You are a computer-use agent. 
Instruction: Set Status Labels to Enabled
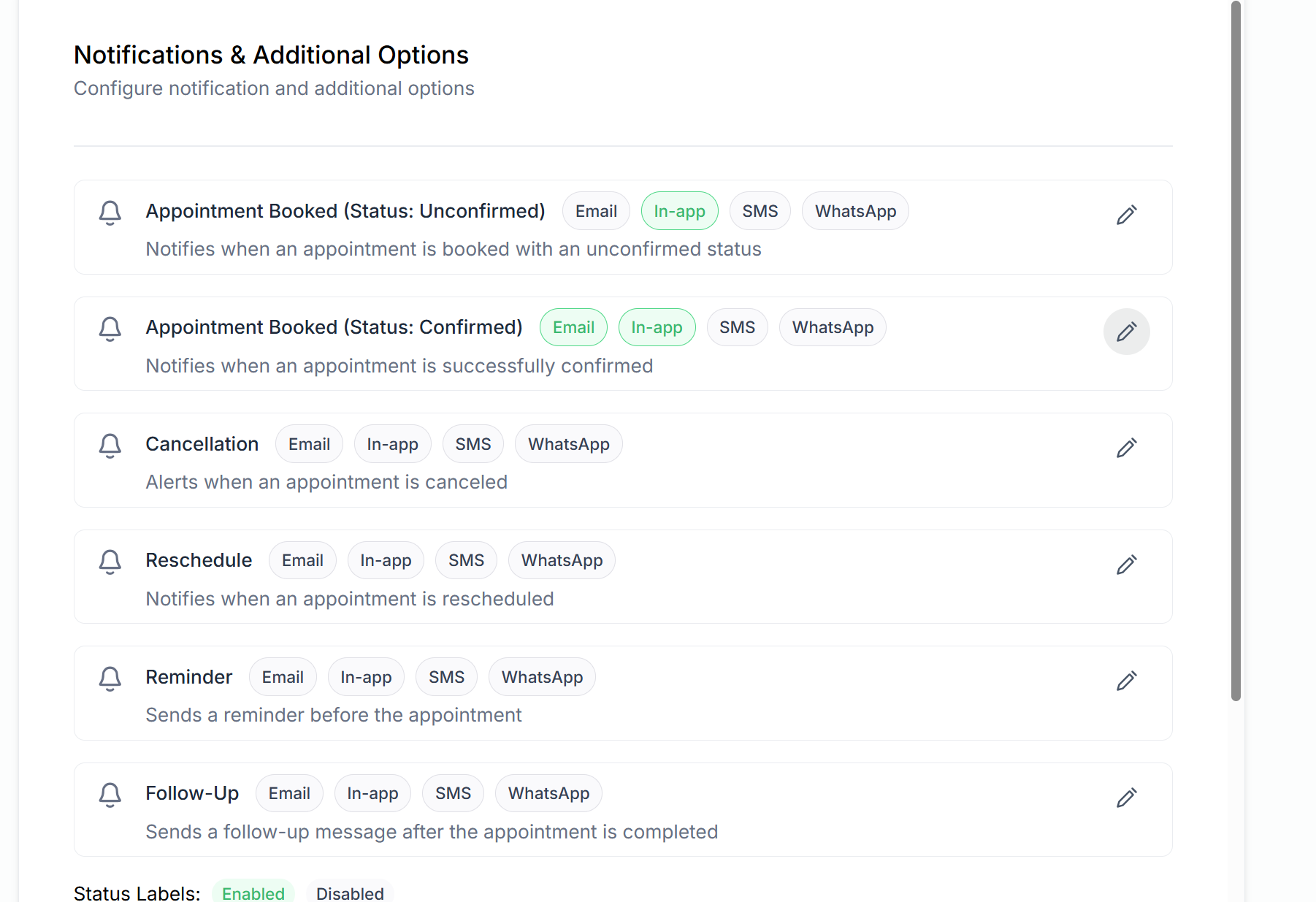click(x=253, y=893)
